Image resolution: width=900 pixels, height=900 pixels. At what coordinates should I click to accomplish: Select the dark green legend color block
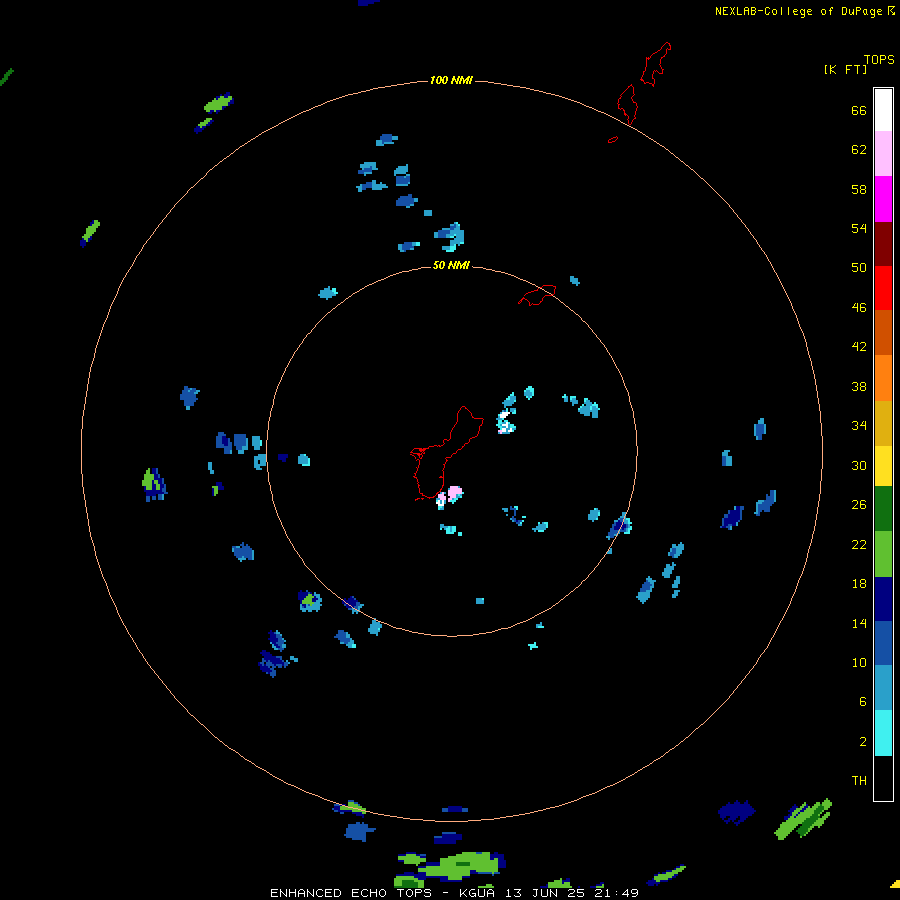883,509
